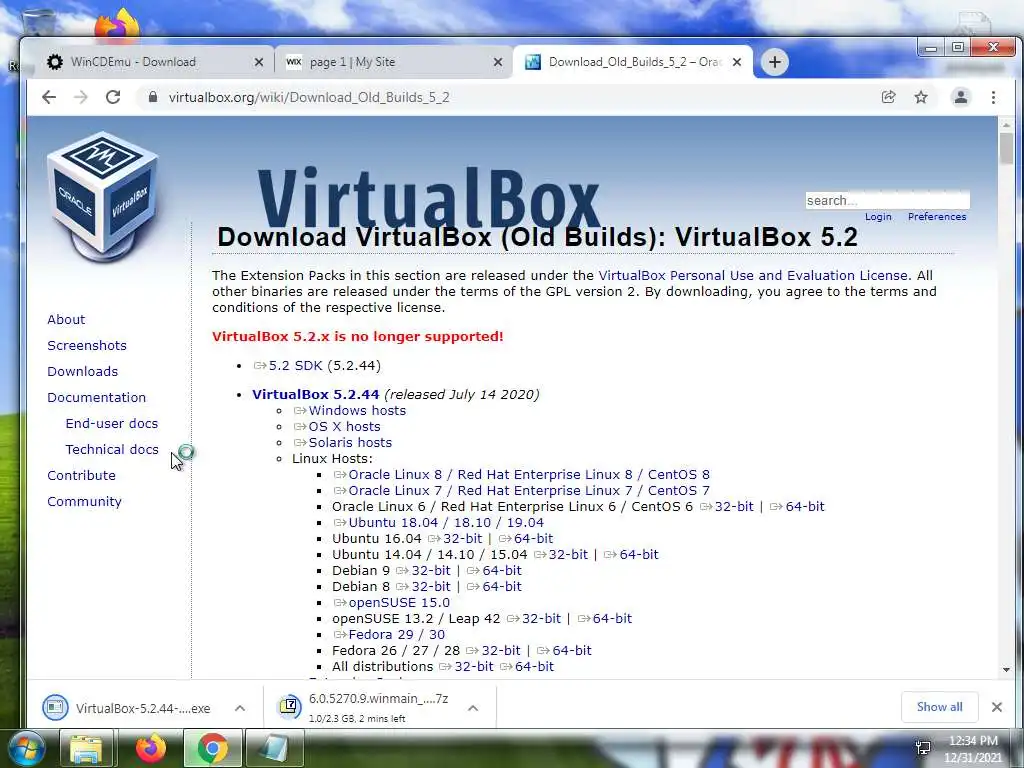Open the Windows Start button
This screenshot has height=768, width=1024.
(25, 748)
